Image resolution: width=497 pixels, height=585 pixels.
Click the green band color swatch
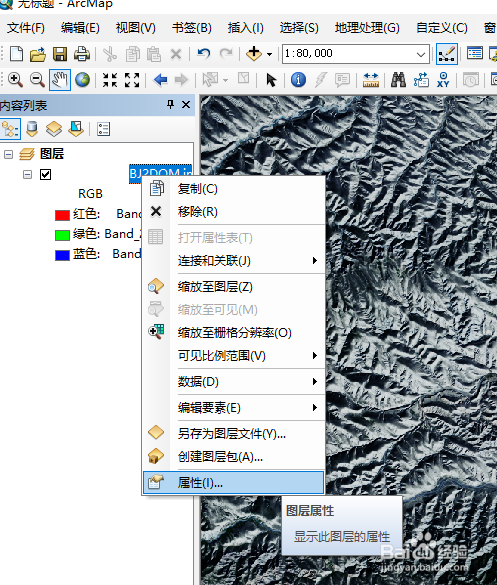pos(62,235)
